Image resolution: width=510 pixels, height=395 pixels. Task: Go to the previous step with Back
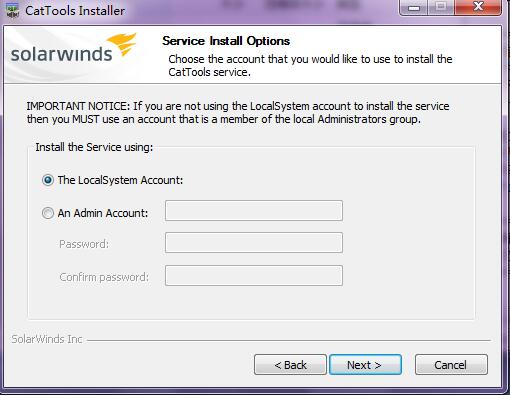pyautogui.click(x=290, y=365)
